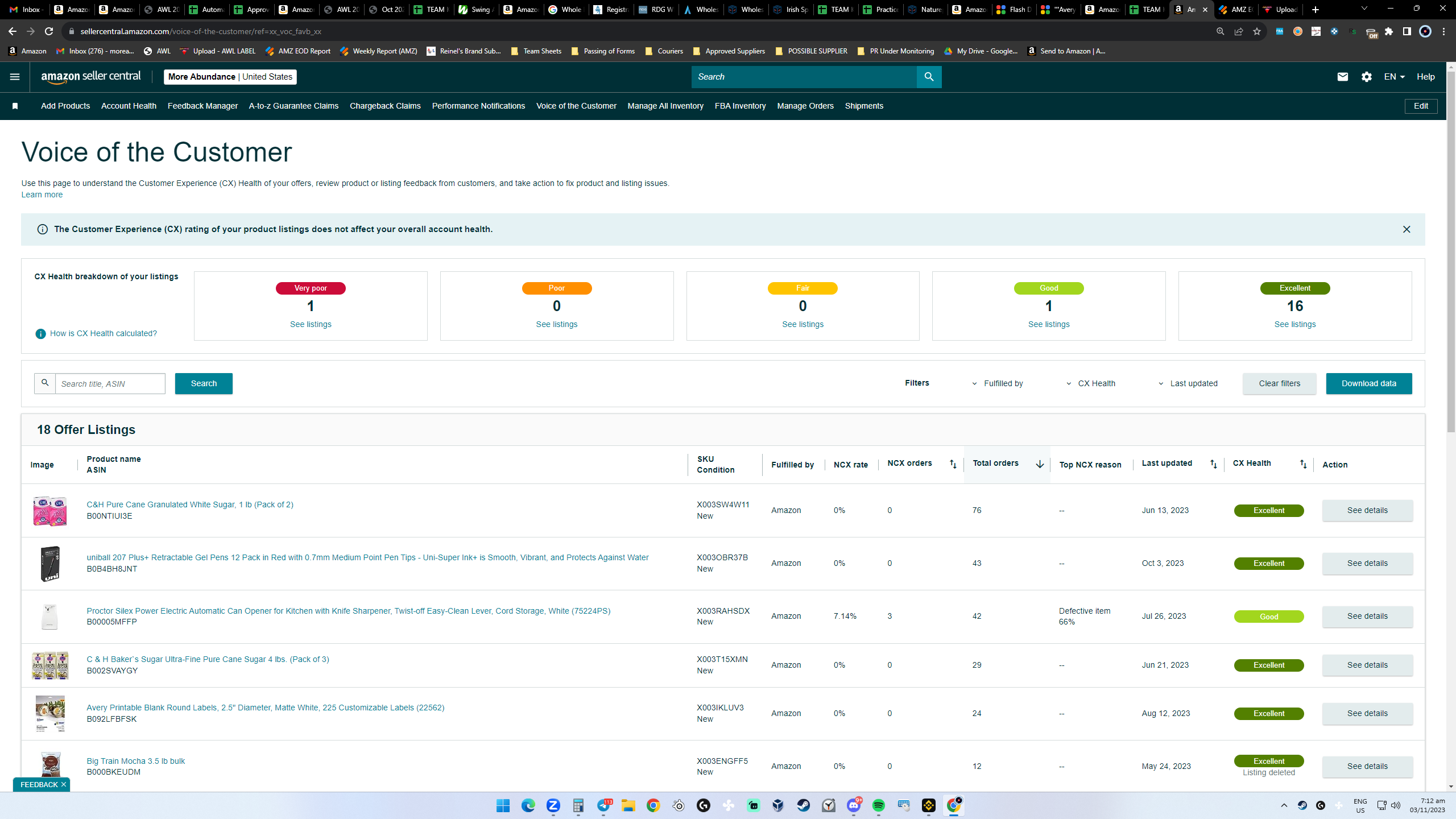
Task: Open Chrome's three-dot menu
Action: click(x=1443, y=31)
